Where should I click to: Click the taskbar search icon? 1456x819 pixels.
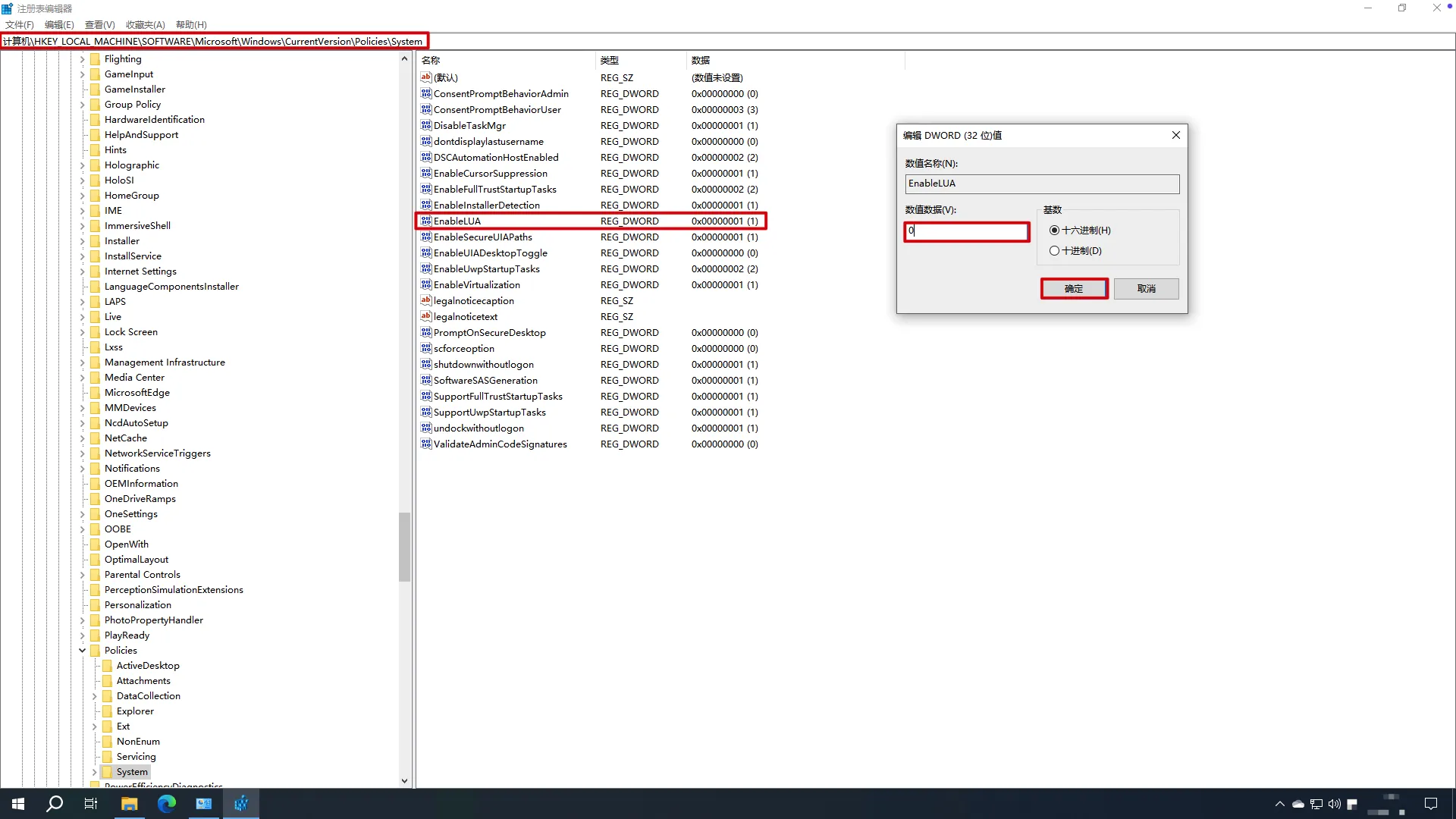[55, 804]
